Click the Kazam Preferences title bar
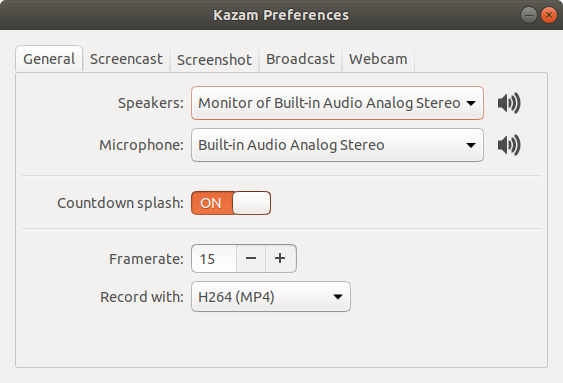This screenshot has width=563, height=383. tap(281, 15)
